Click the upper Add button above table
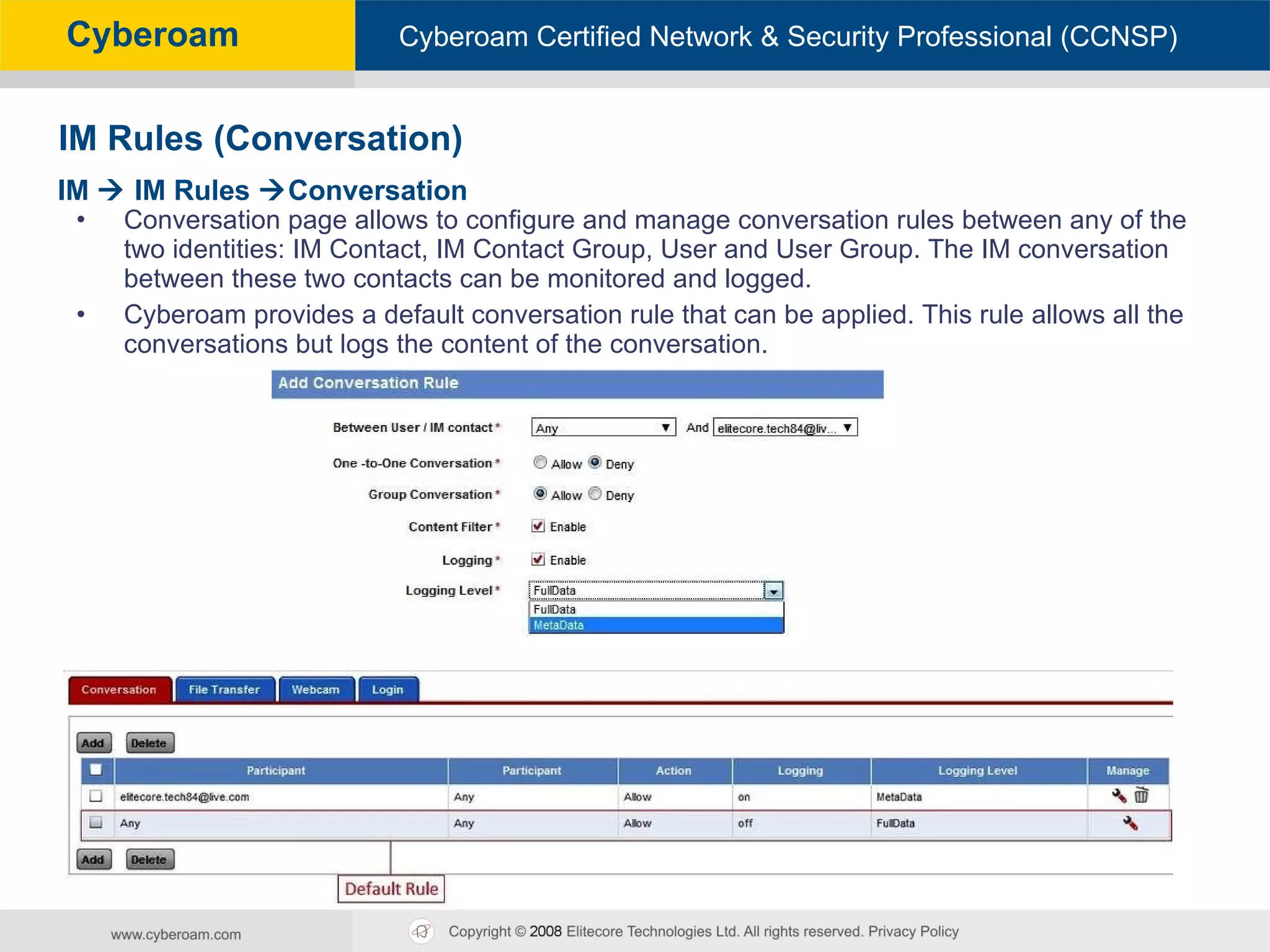1270x952 pixels. pyautogui.click(x=94, y=743)
